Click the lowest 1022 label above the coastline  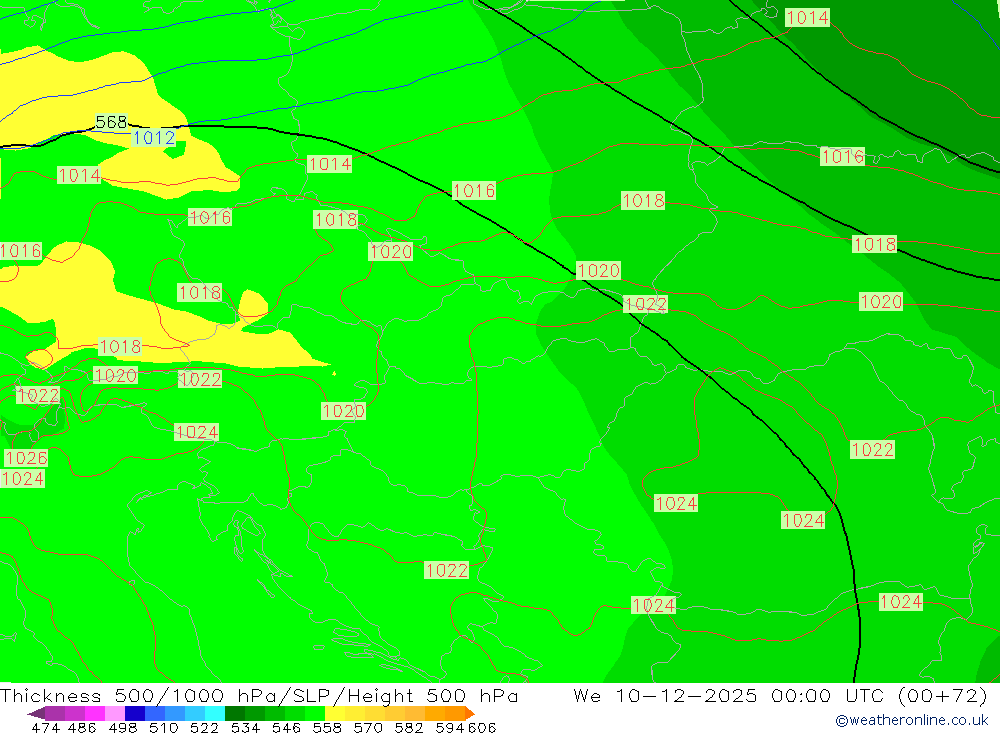[446, 570]
